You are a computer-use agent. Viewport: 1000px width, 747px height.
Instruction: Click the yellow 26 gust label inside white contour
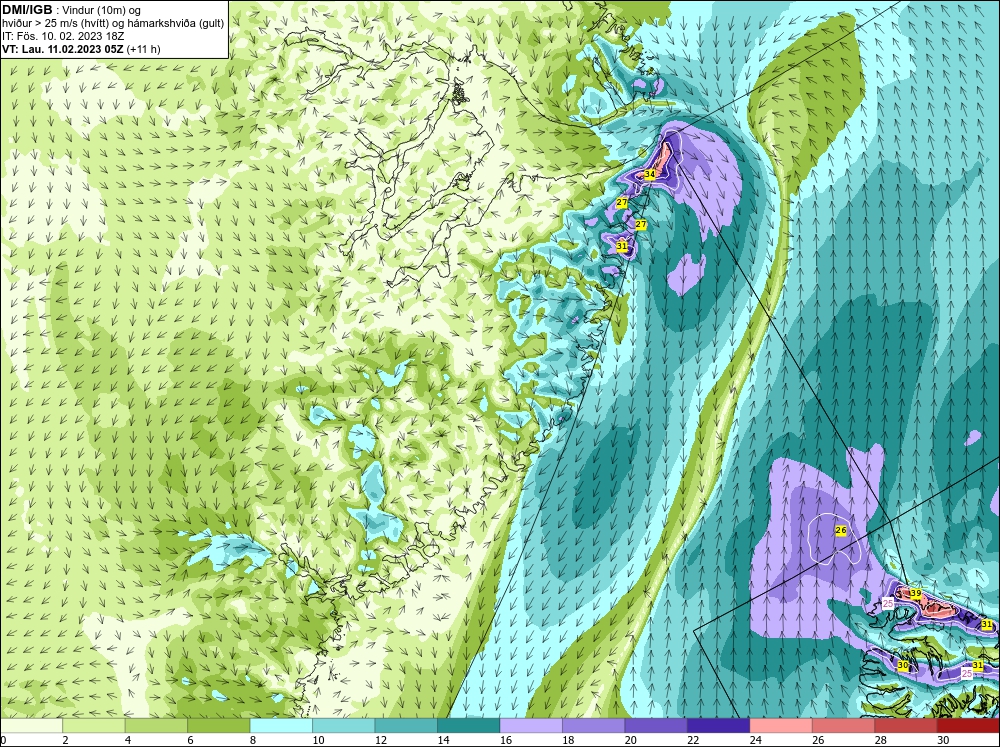841,530
